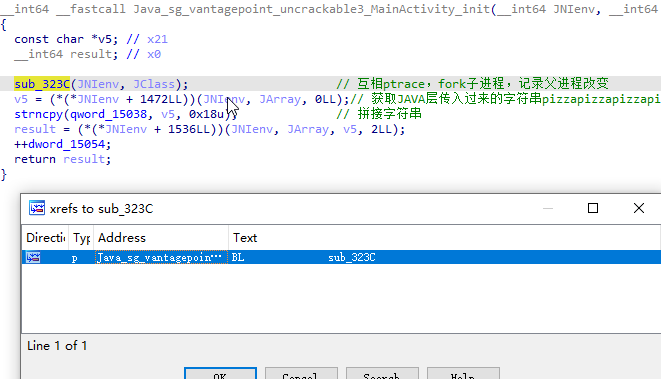Click 'return result;' line in code
This screenshot has width=661, height=379.
pyautogui.click(x=62, y=159)
